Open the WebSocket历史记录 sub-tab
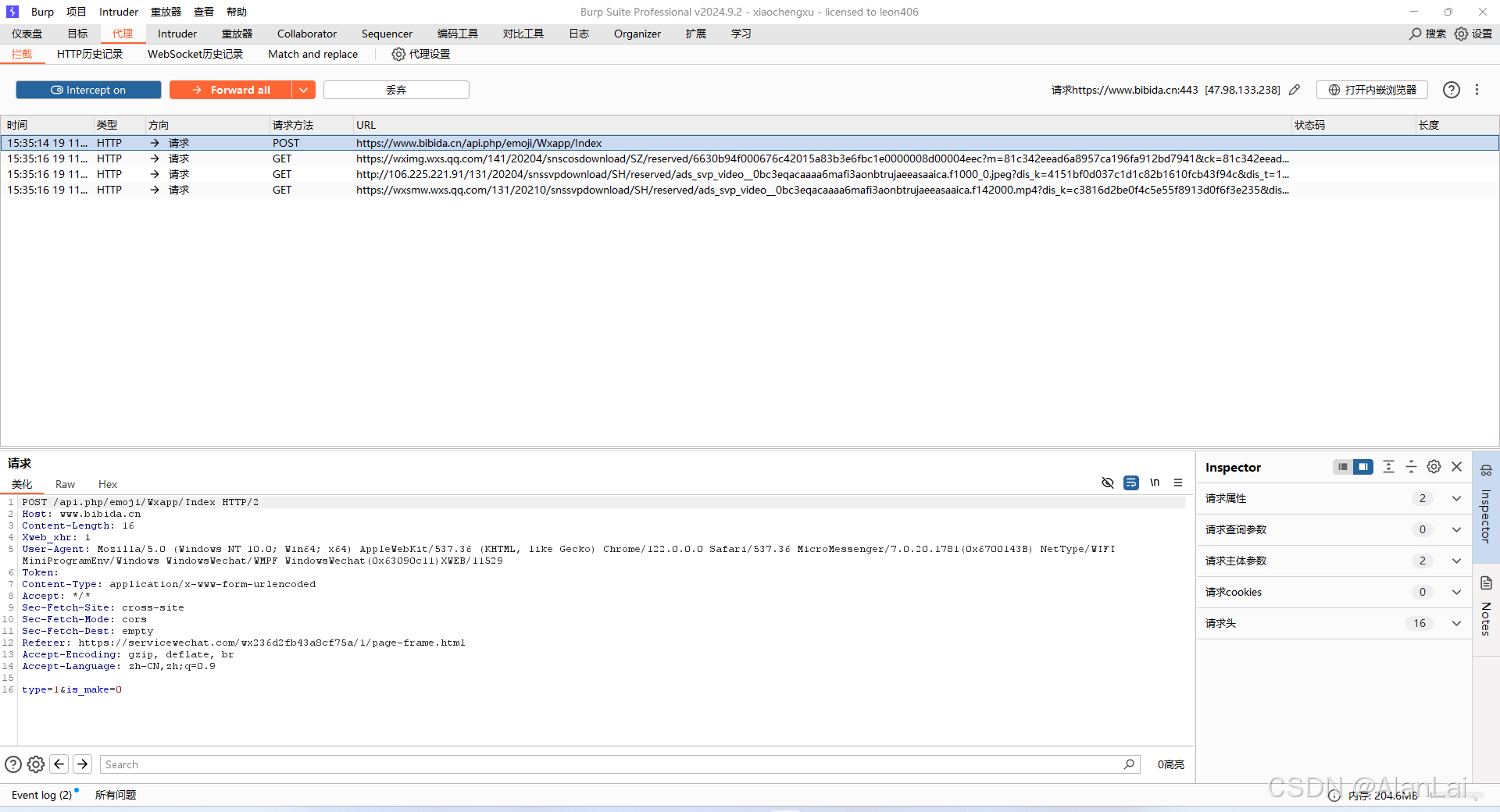 pyautogui.click(x=195, y=54)
